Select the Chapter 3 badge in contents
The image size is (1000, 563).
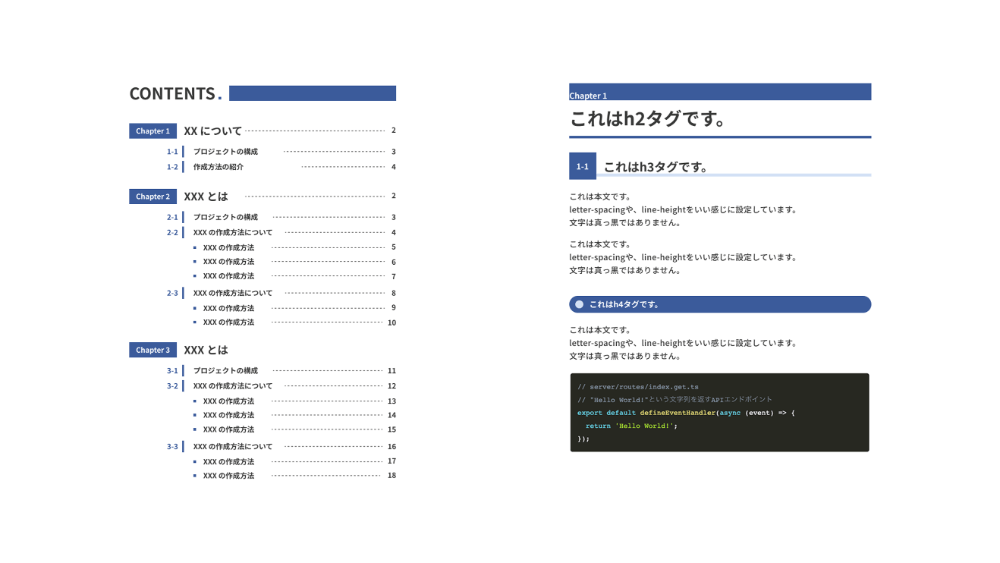pyautogui.click(x=152, y=350)
